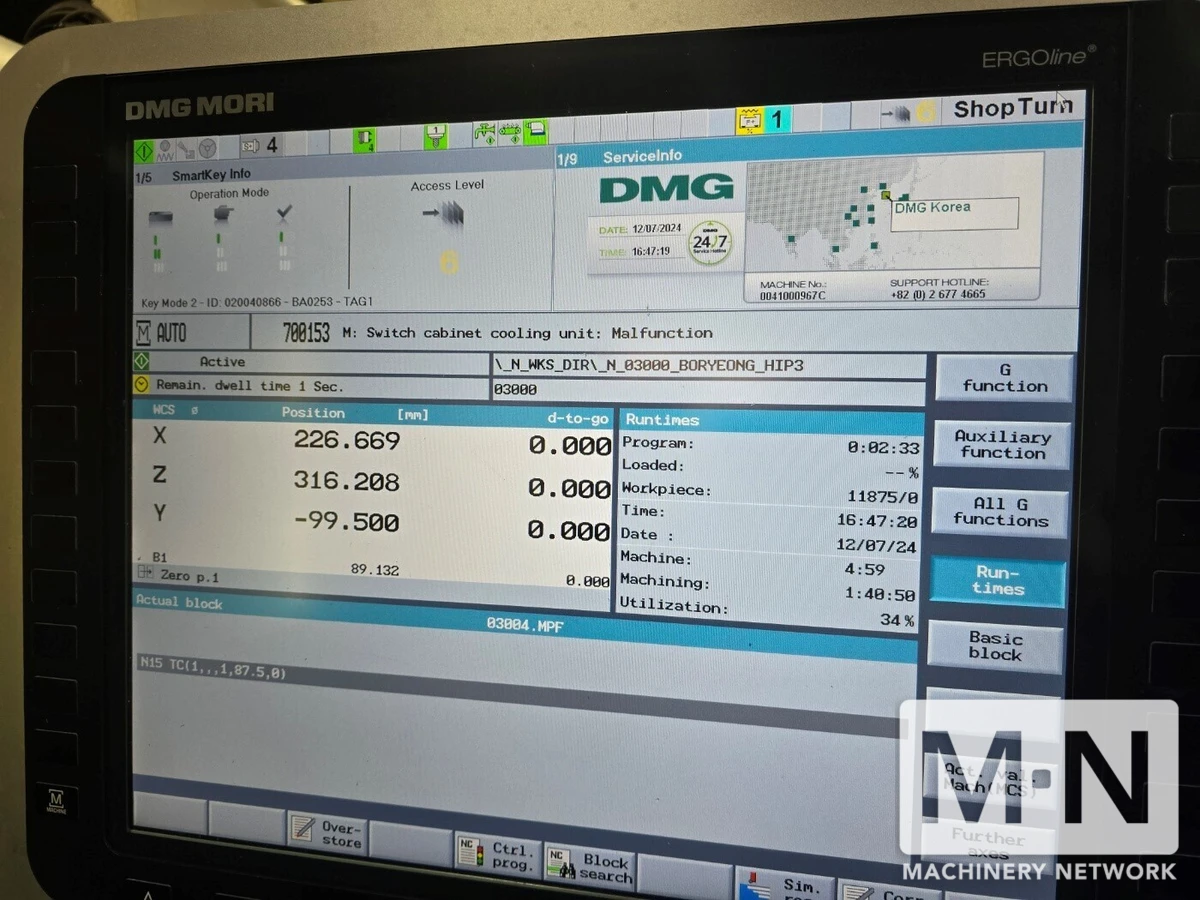Toggle the Basic block view
This screenshot has width=1200, height=900.
pos(994,646)
